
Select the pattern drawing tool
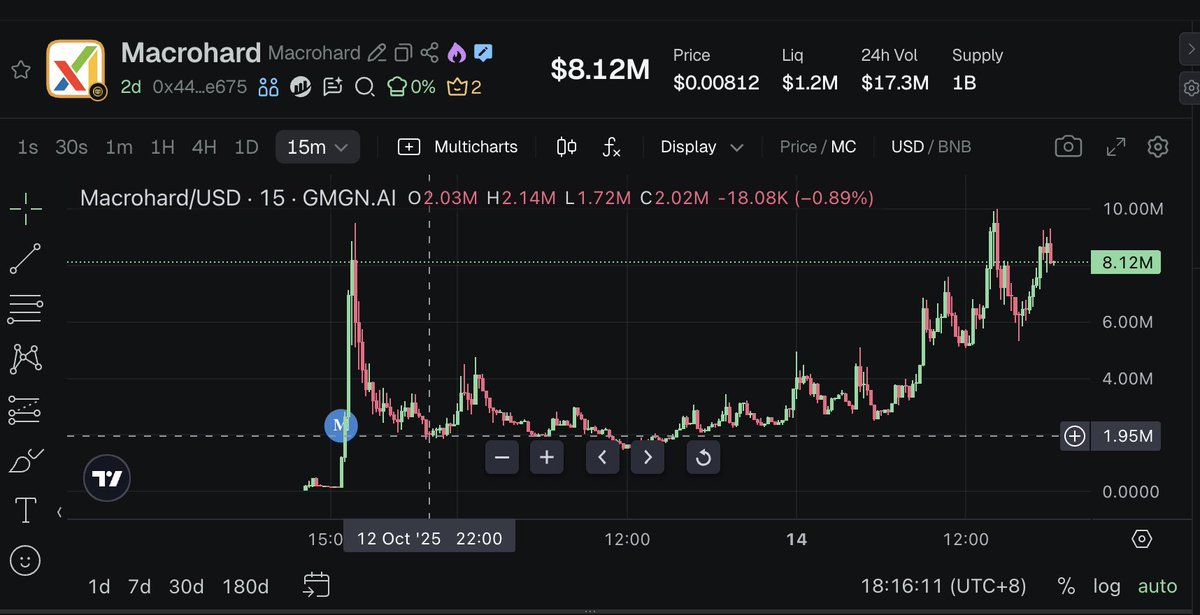[x=25, y=359]
